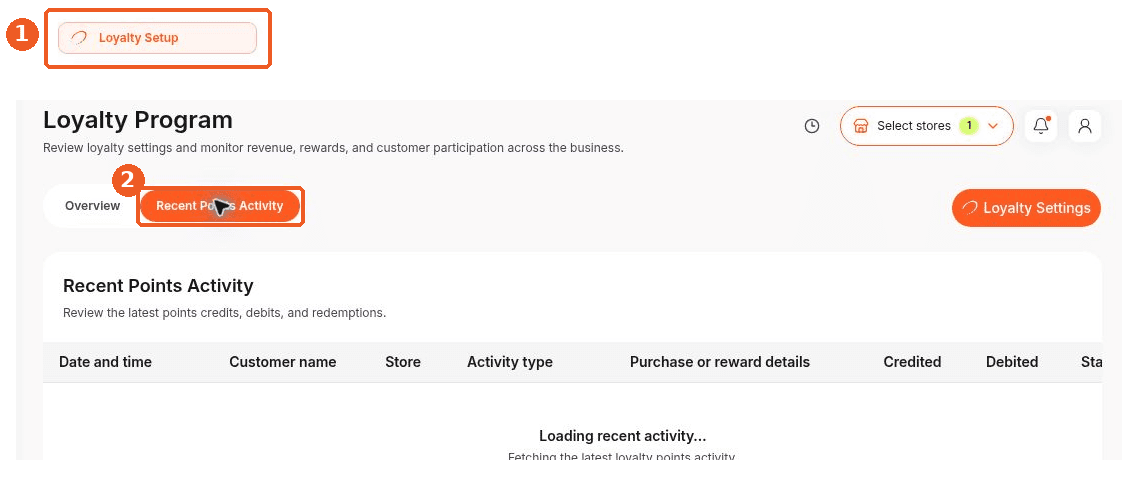
Task: Click the Loyalty Program page title
Action: pyautogui.click(x=138, y=120)
